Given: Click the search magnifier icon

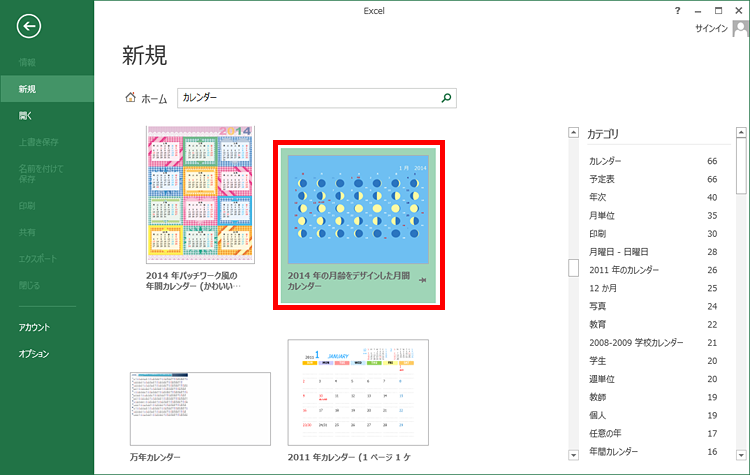Looking at the screenshot, I should [x=446, y=98].
